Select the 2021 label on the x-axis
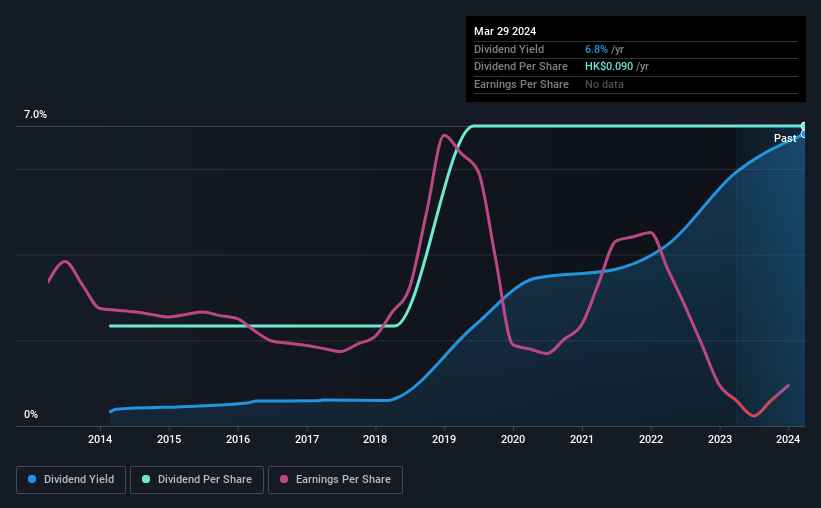The height and width of the screenshot is (508, 821). pyautogui.click(x=582, y=439)
